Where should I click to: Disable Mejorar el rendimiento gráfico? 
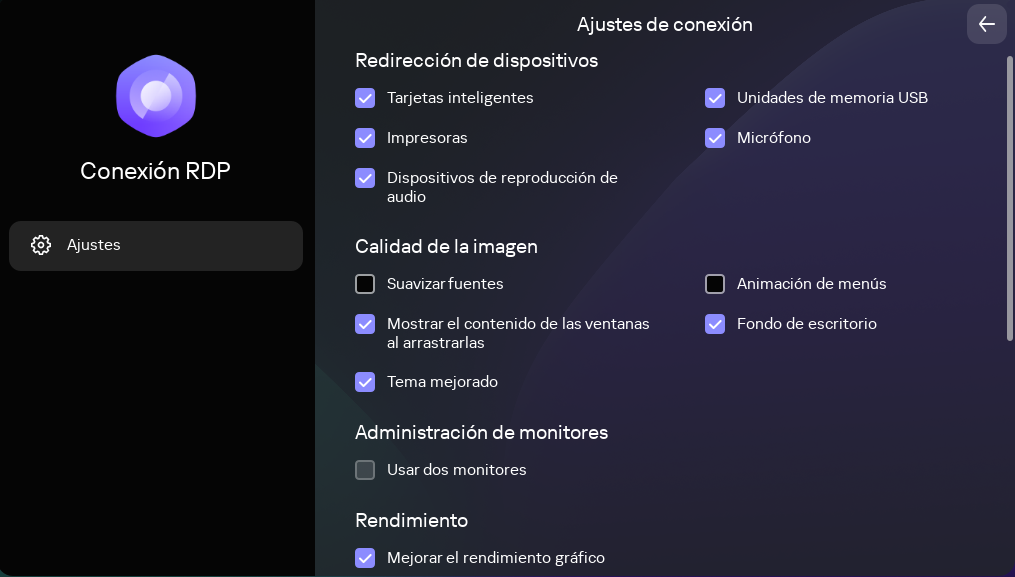point(365,558)
